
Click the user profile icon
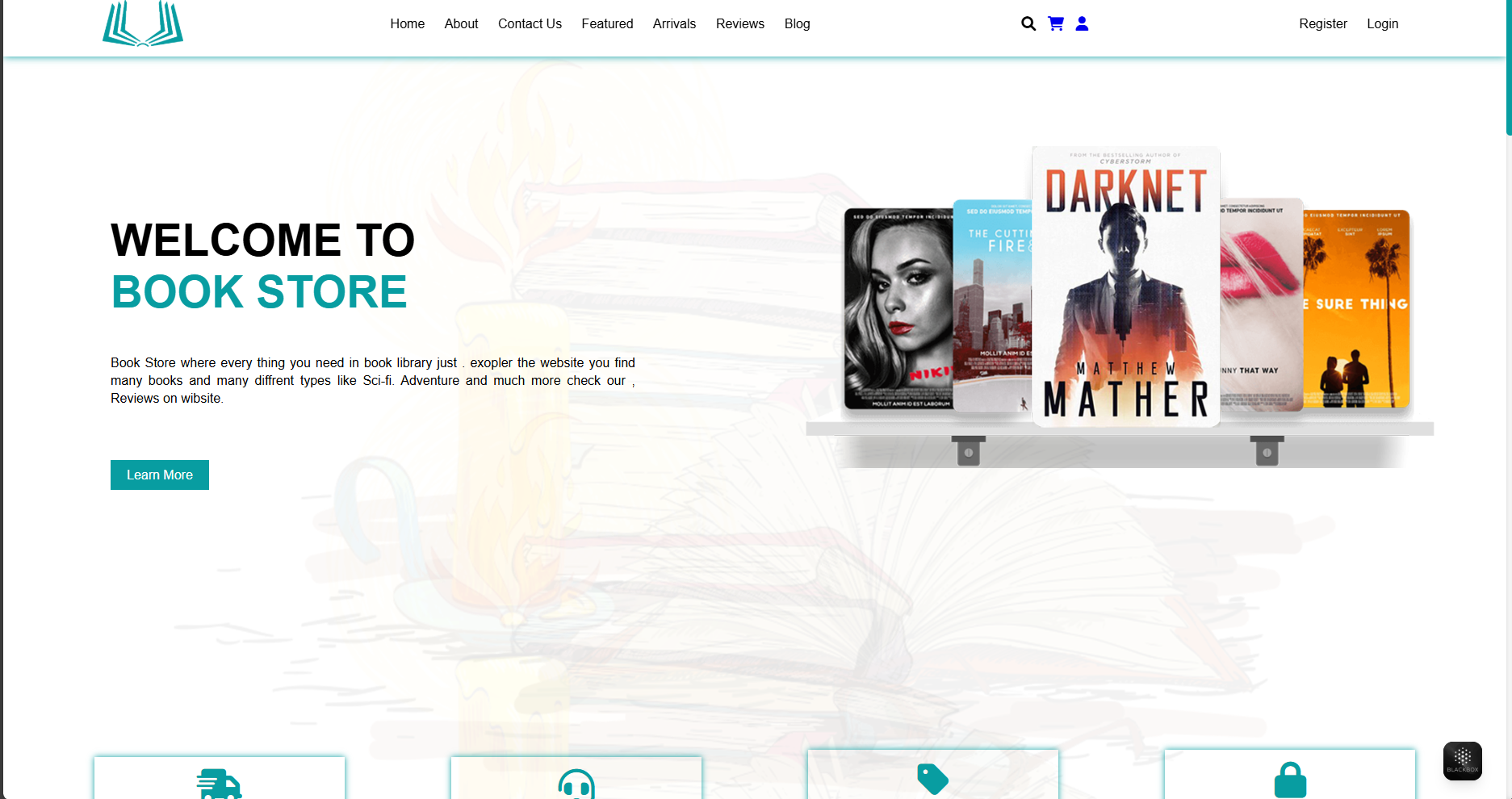click(1082, 23)
